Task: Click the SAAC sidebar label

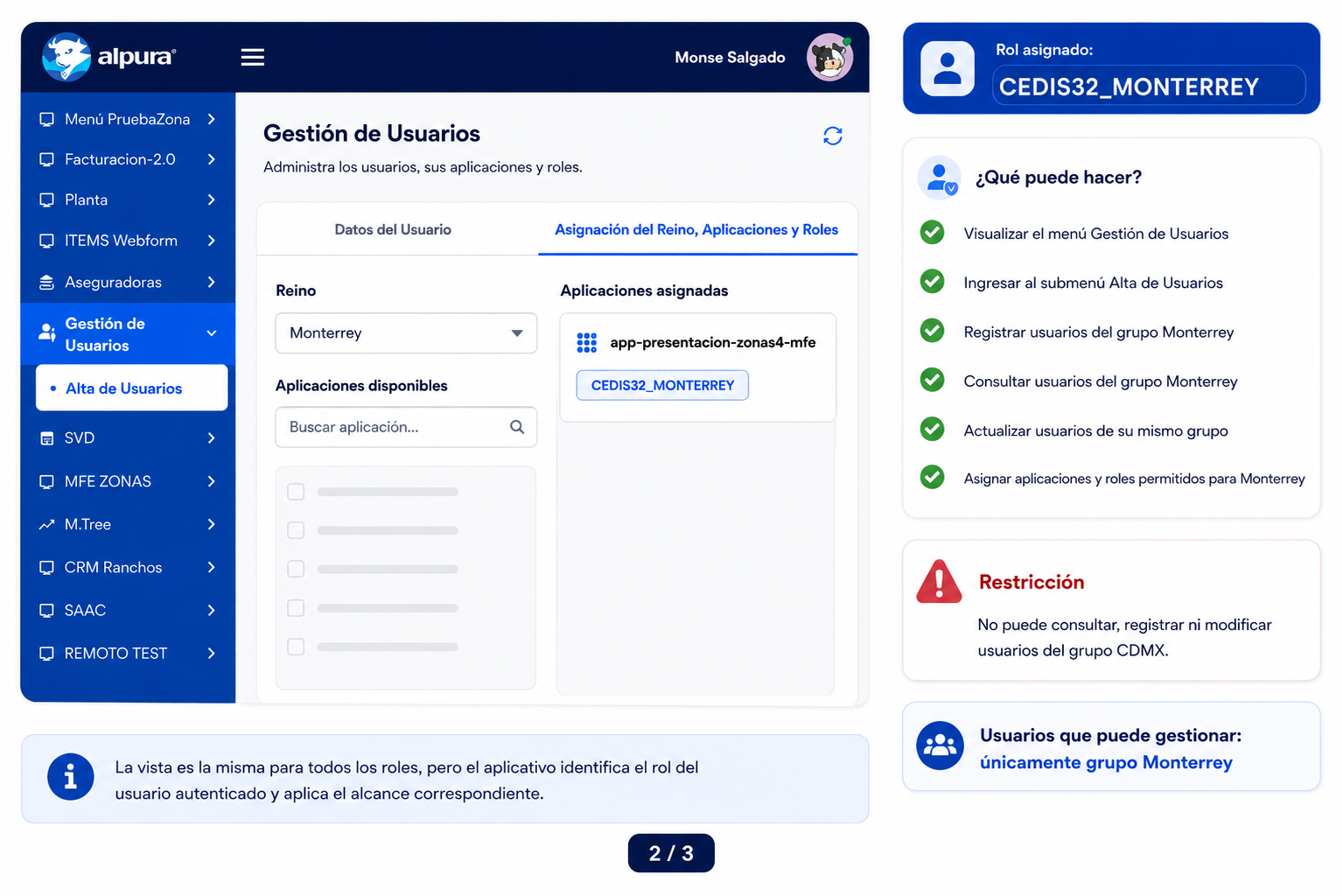Action: tap(85, 611)
